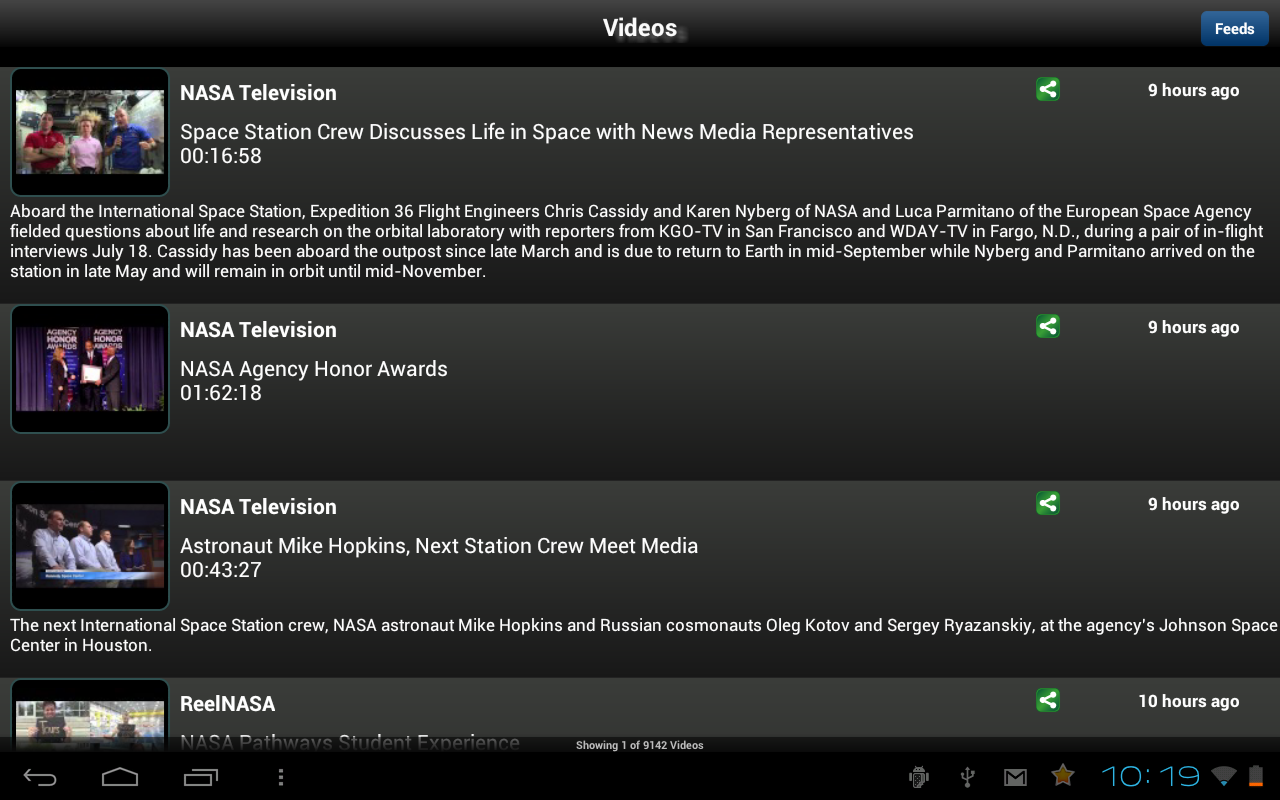Open the recent apps navigation icon
Image resolution: width=1280 pixels, height=800 pixels.
tap(200, 777)
